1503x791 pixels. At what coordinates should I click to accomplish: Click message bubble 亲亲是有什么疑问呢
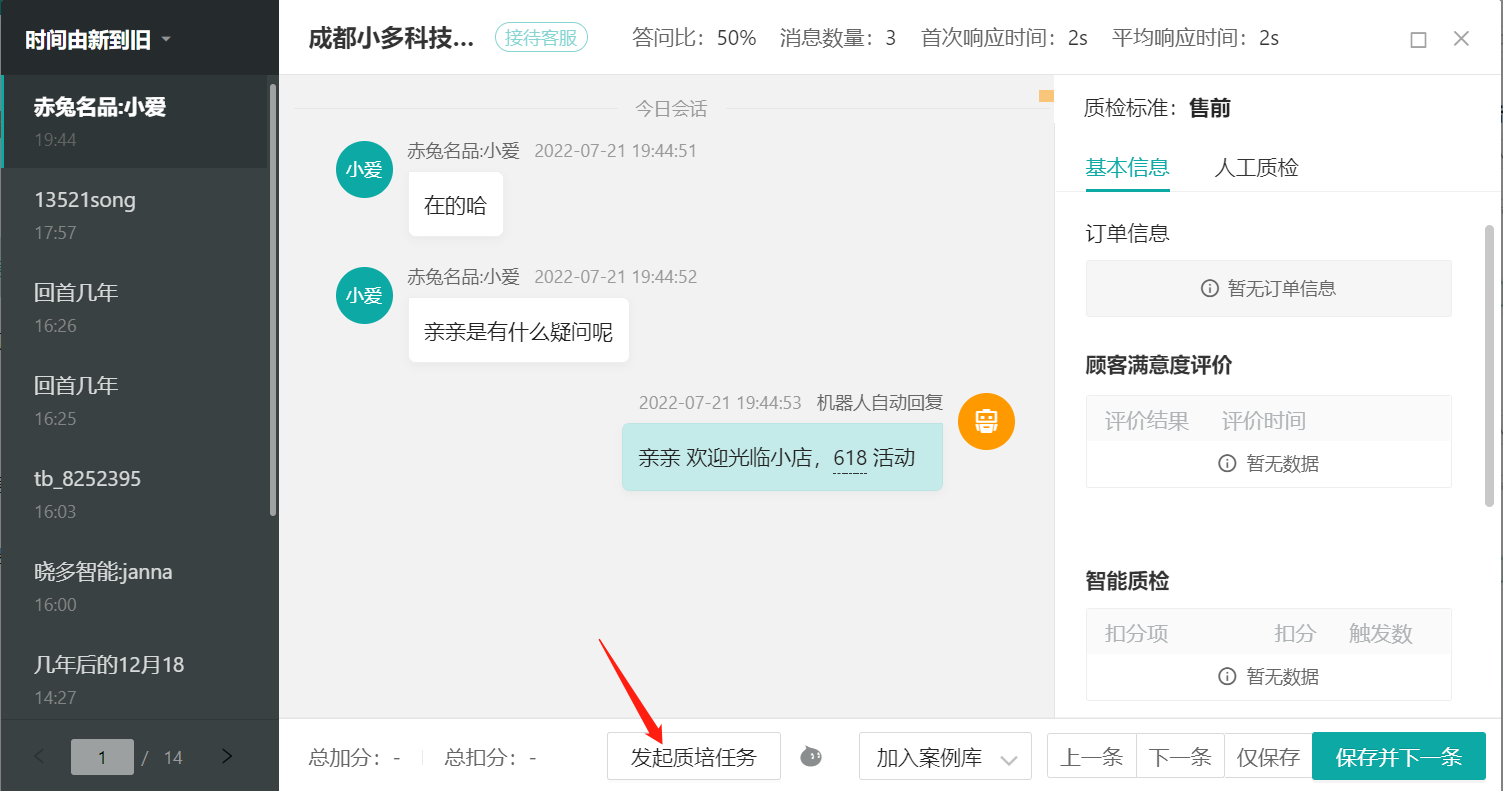click(519, 330)
